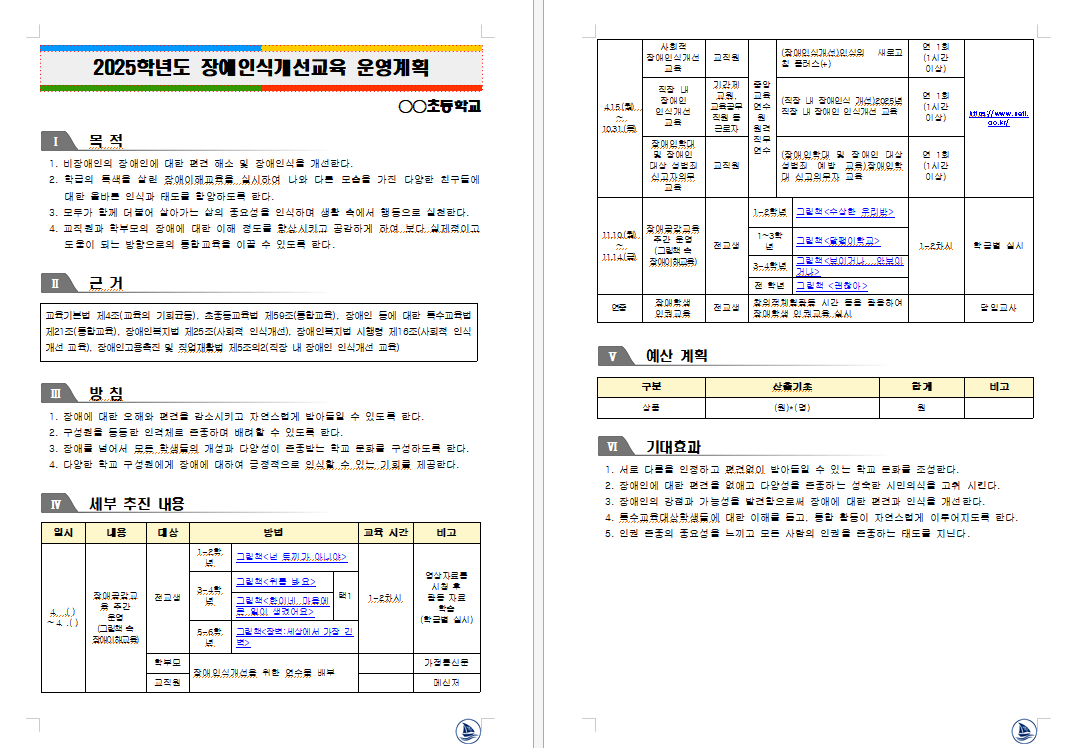
Task: Click the sailboat logo at the bottom of the first page
Action: click(x=468, y=731)
